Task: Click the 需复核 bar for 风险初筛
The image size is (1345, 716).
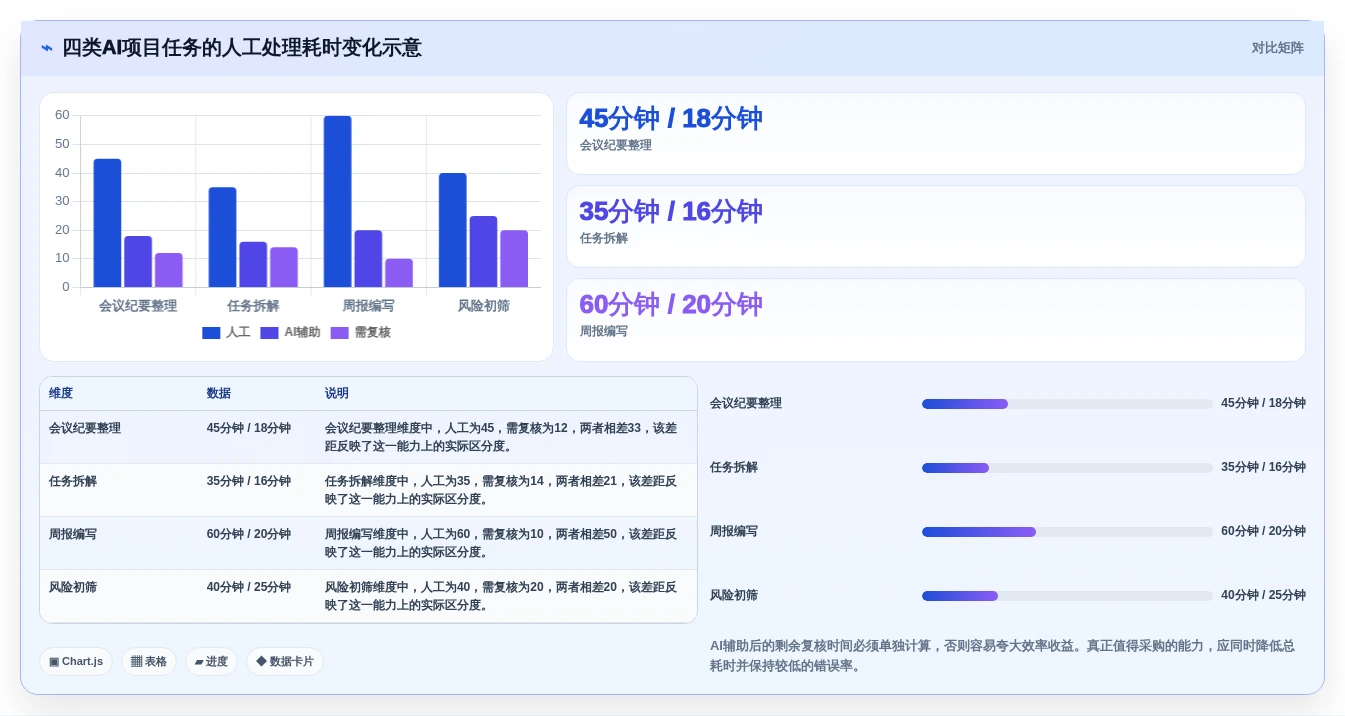Action: (x=514, y=259)
